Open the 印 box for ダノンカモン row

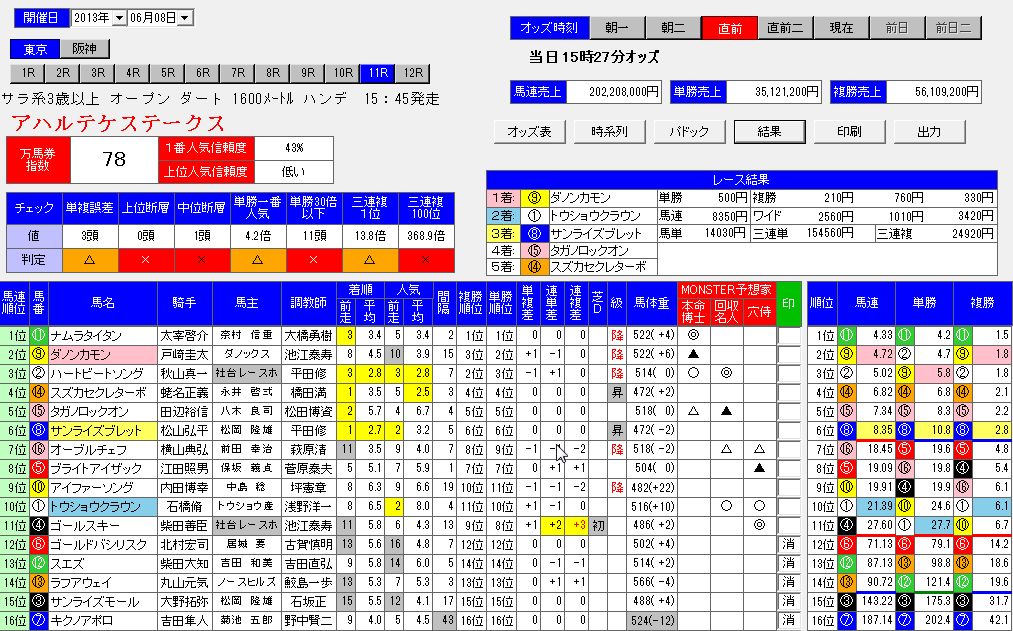(x=789, y=355)
